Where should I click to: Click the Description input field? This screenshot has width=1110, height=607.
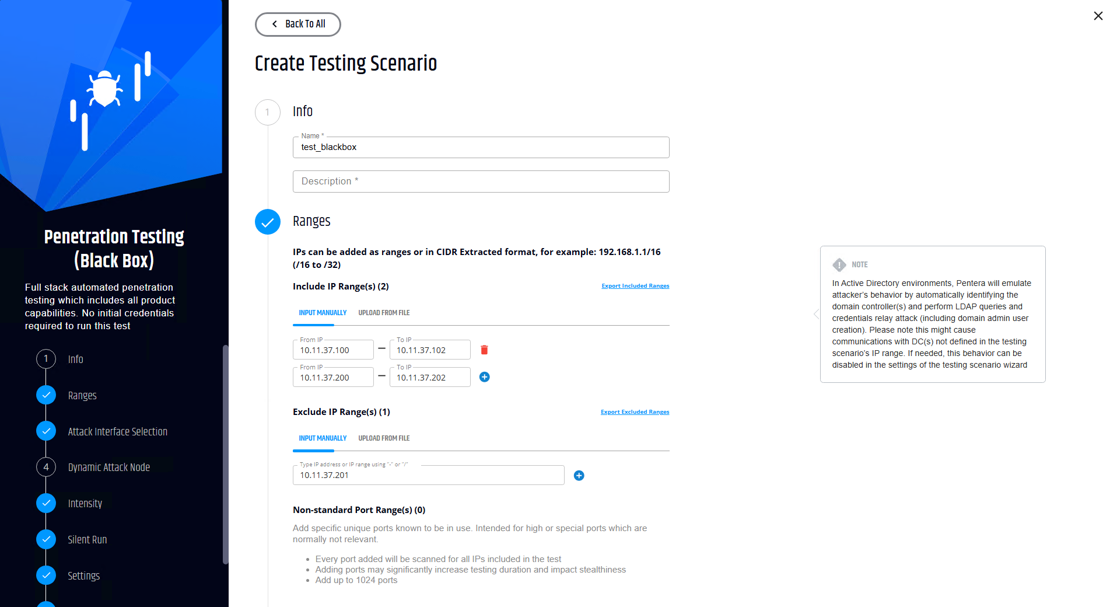pyautogui.click(x=481, y=181)
